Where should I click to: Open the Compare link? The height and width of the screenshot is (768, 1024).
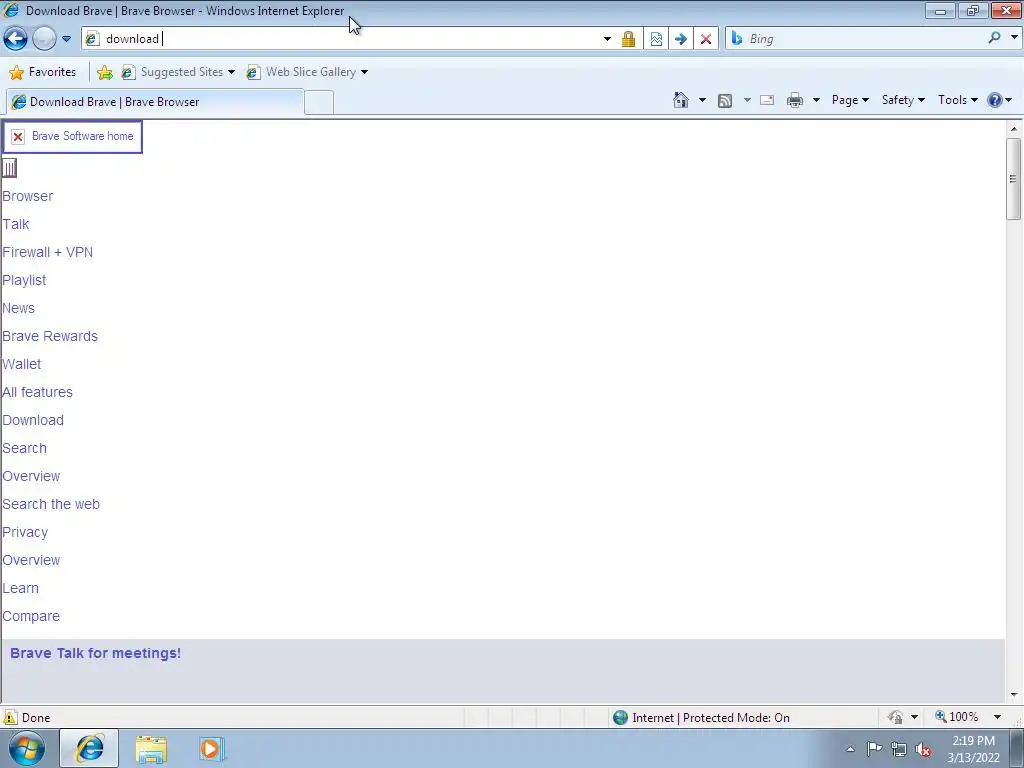31,616
